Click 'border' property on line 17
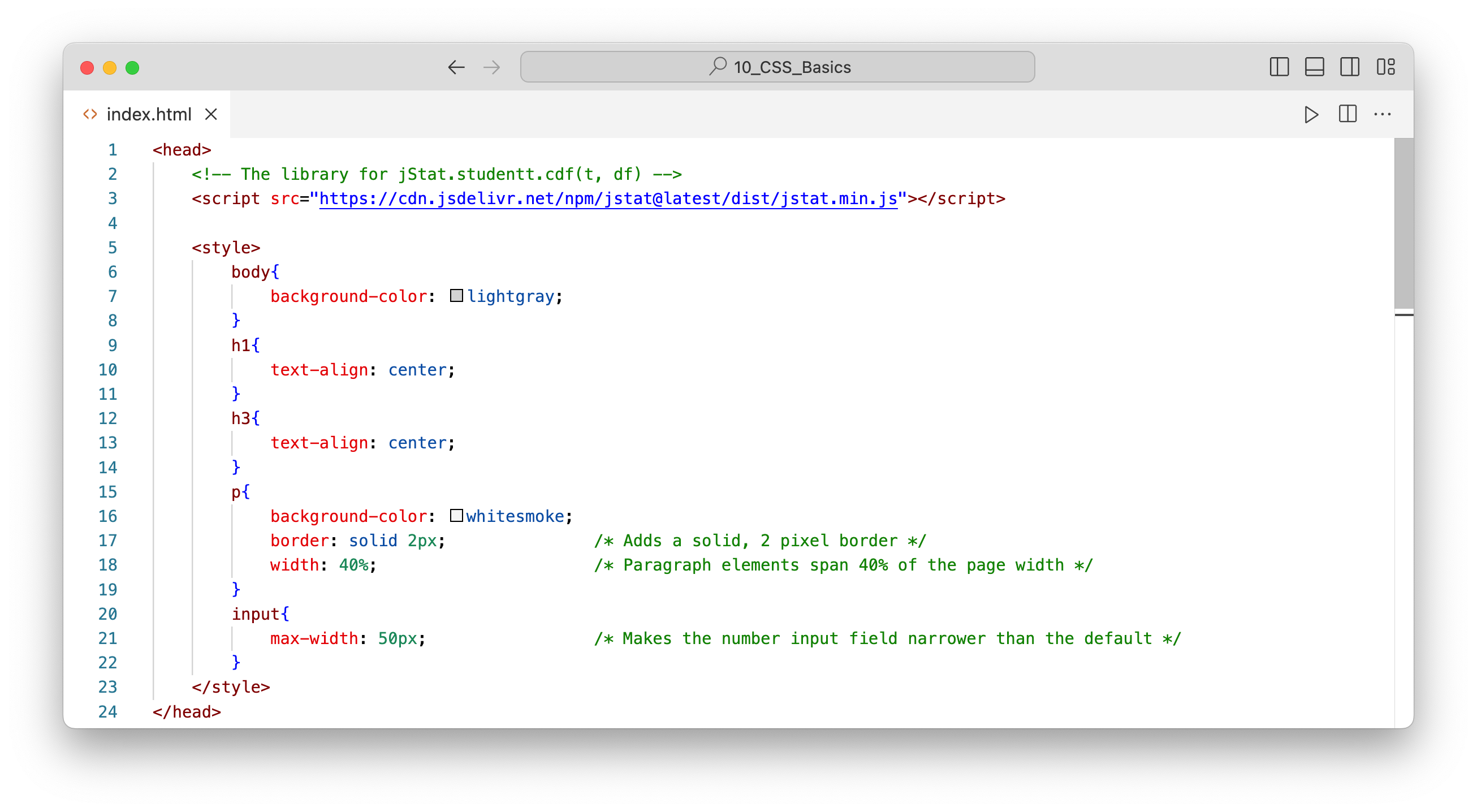The width and height of the screenshot is (1477, 812). tap(299, 540)
